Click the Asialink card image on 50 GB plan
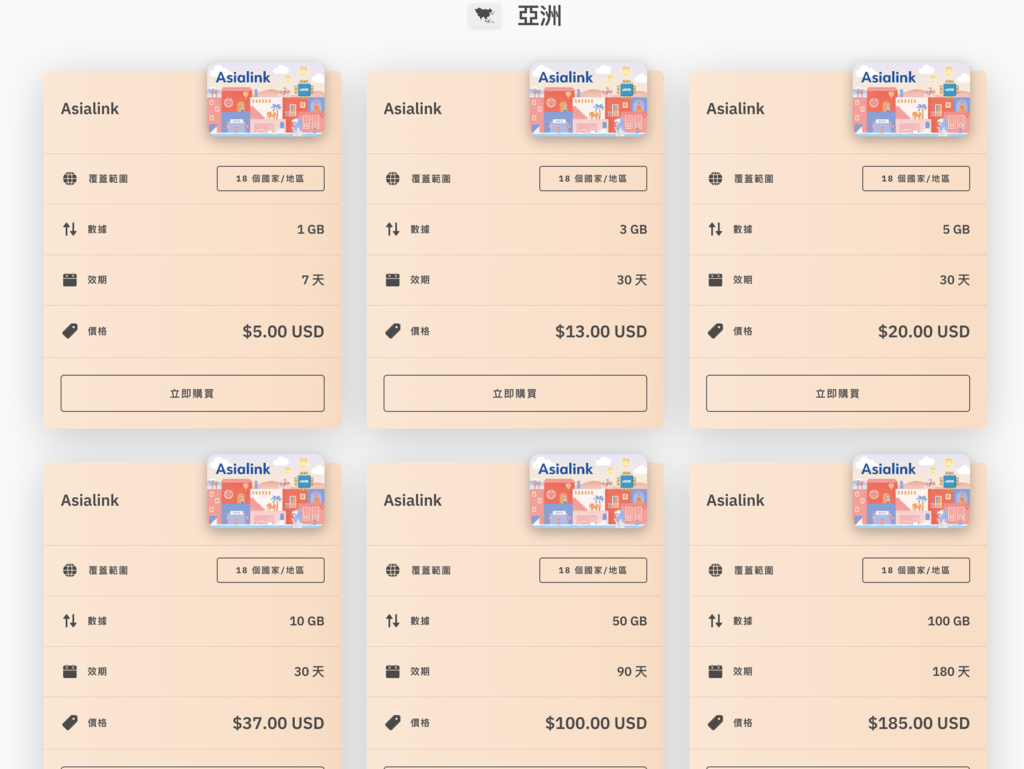This screenshot has width=1024, height=769. click(x=588, y=491)
